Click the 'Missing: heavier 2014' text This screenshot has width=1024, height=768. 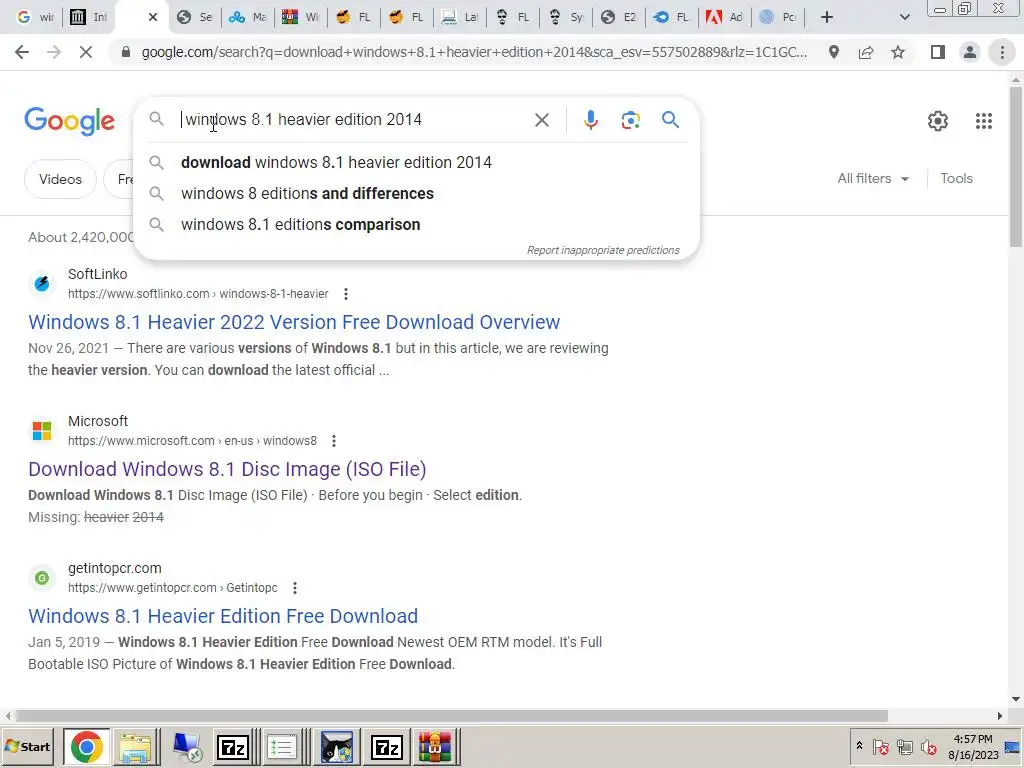tap(96, 517)
